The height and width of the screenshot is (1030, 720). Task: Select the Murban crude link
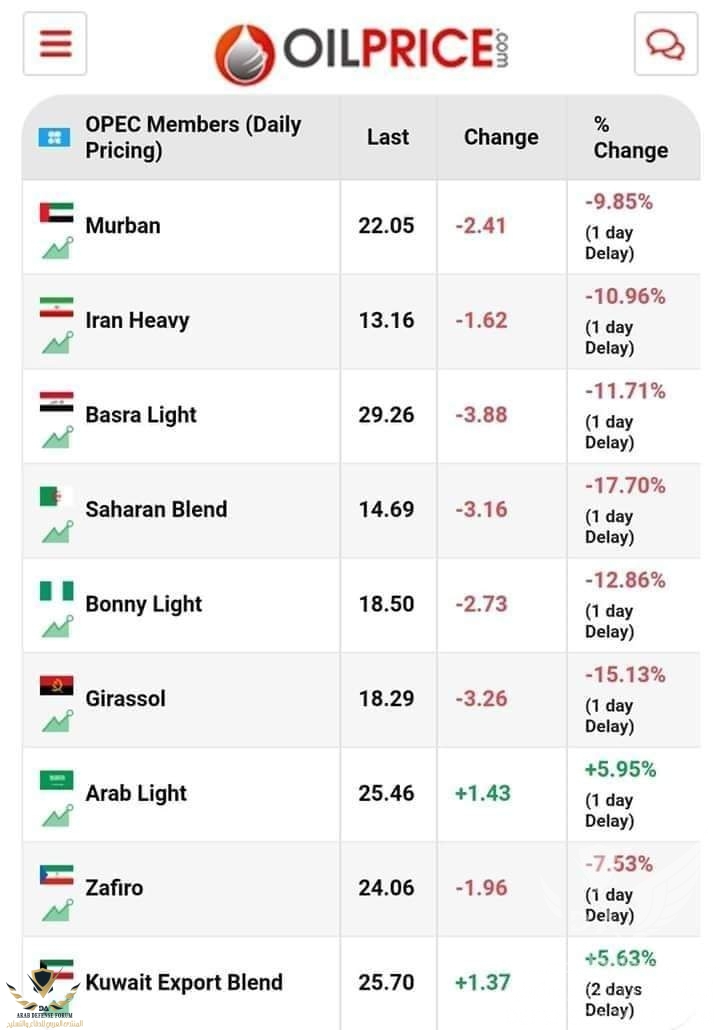pos(123,225)
